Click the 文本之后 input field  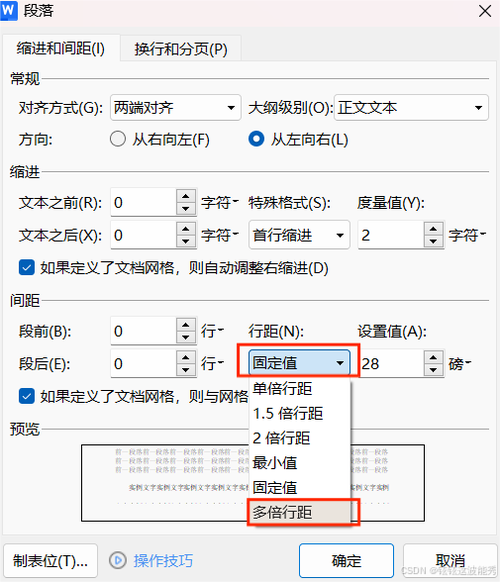point(143,235)
